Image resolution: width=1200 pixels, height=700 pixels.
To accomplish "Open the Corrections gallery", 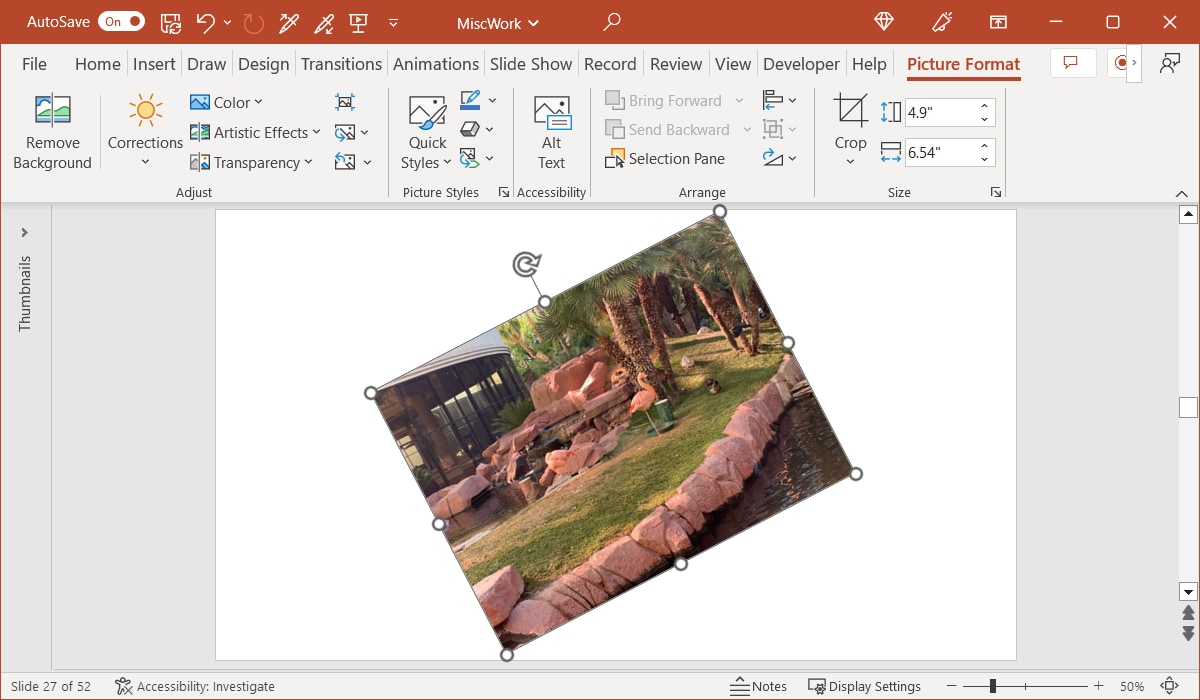I will point(144,130).
